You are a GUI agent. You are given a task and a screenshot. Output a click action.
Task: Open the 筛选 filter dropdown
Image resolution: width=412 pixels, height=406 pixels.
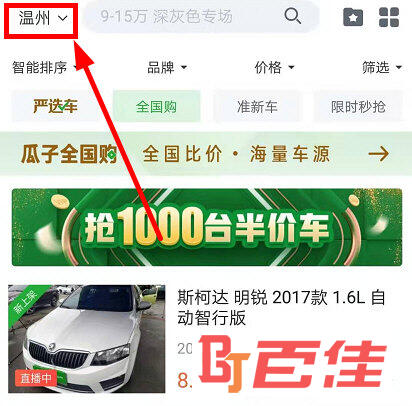click(x=382, y=67)
